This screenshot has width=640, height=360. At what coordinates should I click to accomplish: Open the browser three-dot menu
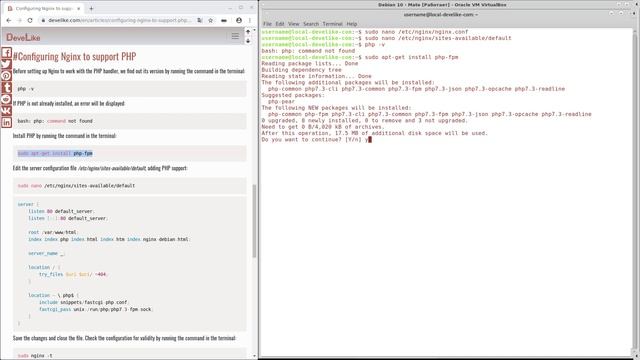point(250,20)
